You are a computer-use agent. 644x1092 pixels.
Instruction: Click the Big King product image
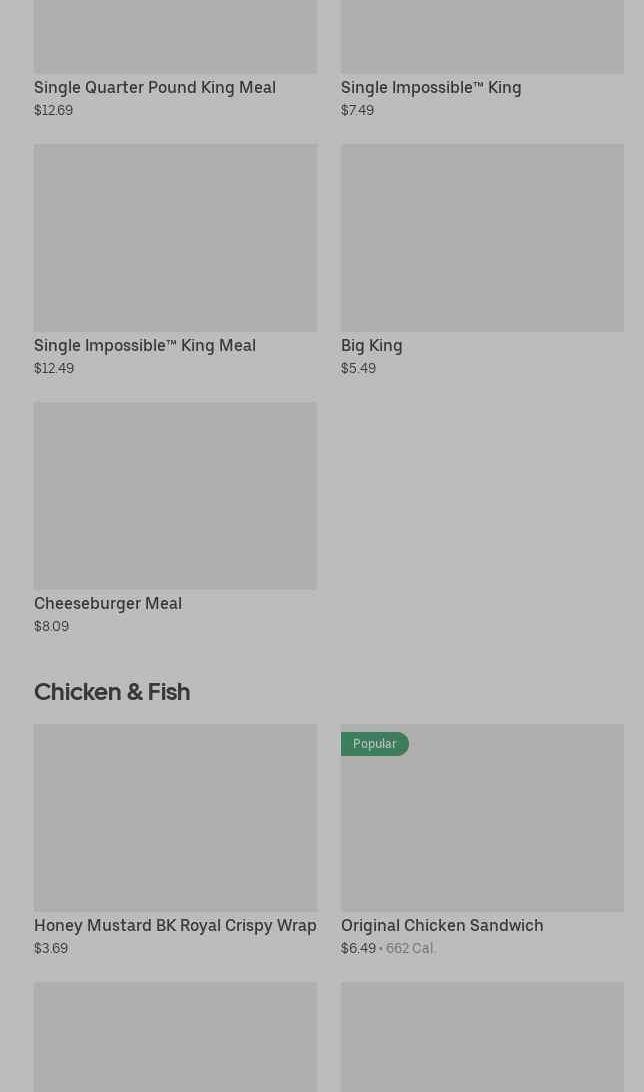click(482, 237)
